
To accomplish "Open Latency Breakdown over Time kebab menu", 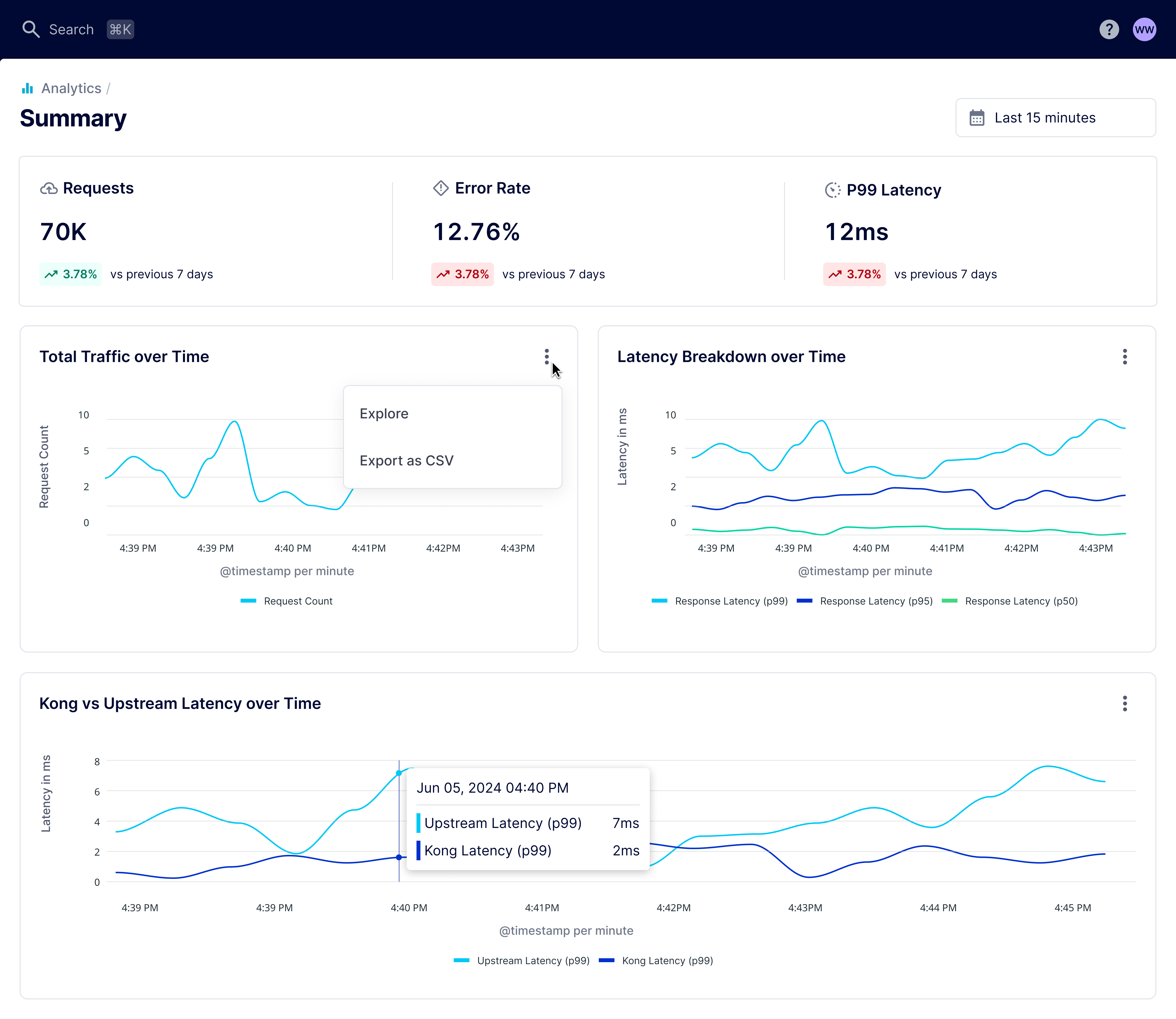I will tap(1124, 357).
